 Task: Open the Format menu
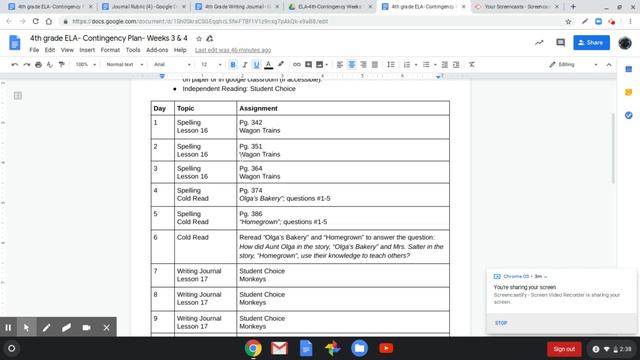pos(110,50)
